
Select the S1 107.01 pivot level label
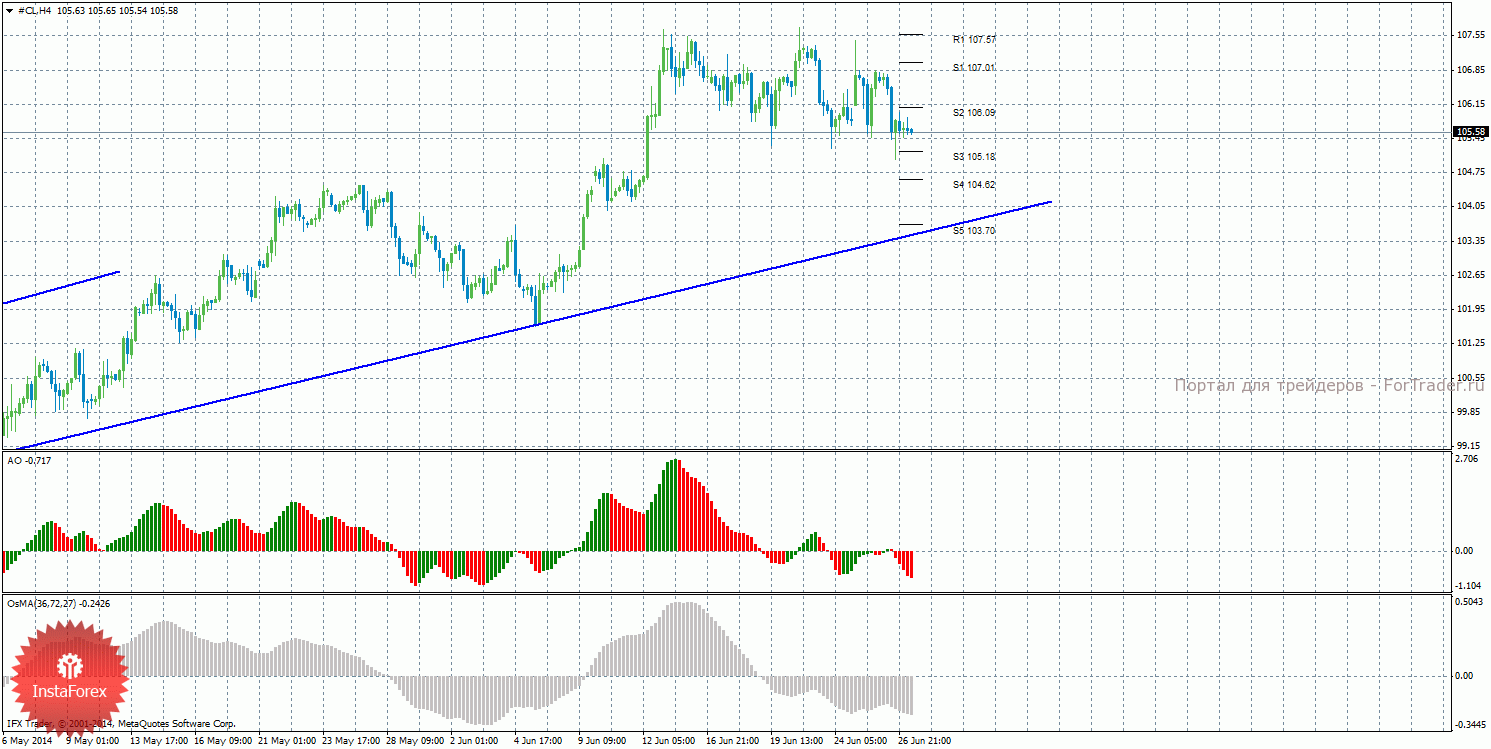tap(974, 67)
